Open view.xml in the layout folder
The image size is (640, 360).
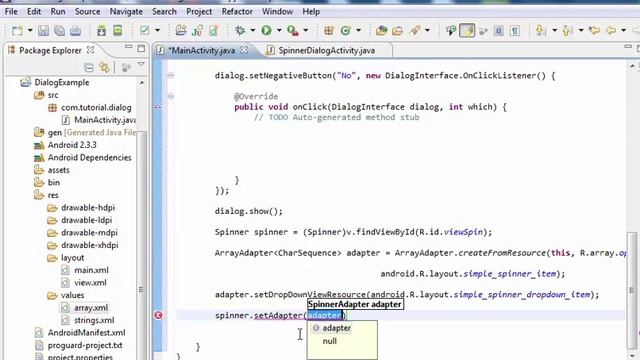90,283
